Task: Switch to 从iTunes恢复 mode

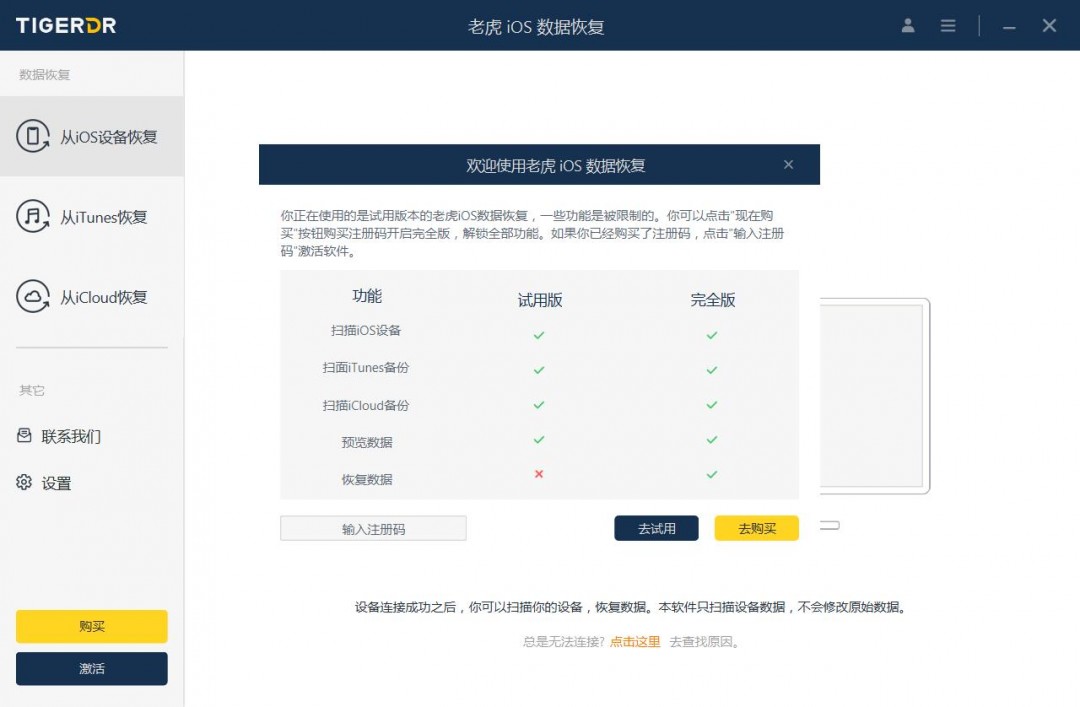Action: click(x=103, y=217)
